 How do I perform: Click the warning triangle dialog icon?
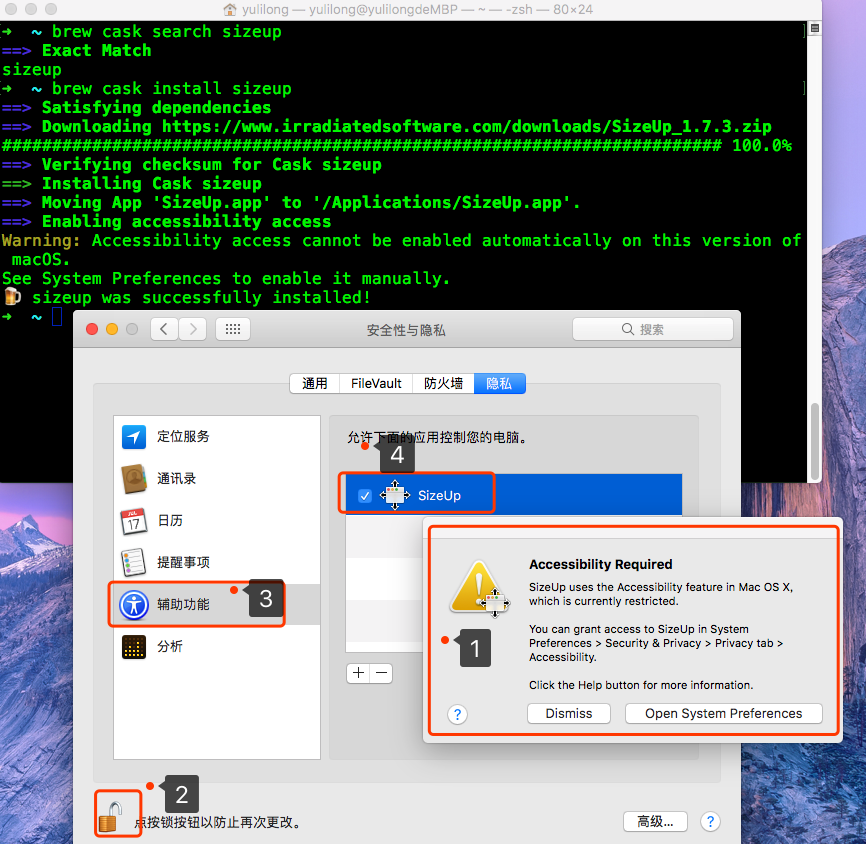479,589
